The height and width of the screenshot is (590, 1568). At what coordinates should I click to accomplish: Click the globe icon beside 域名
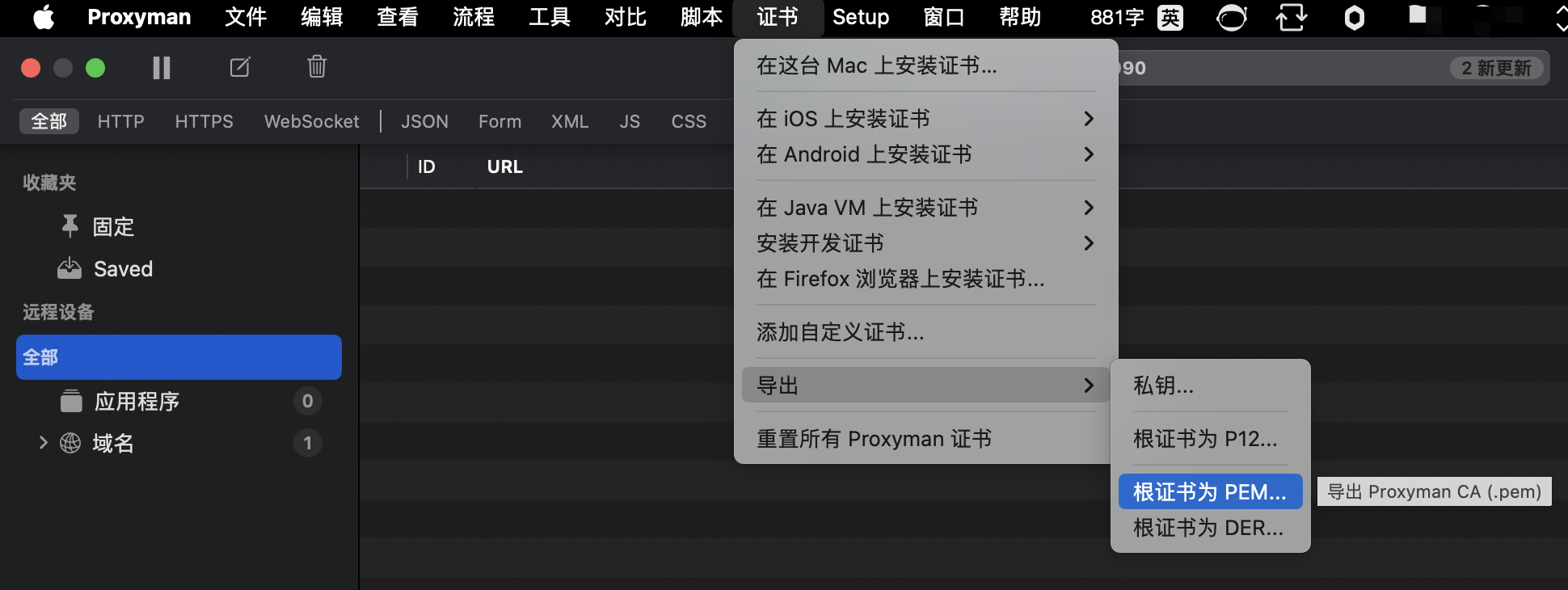(71, 443)
